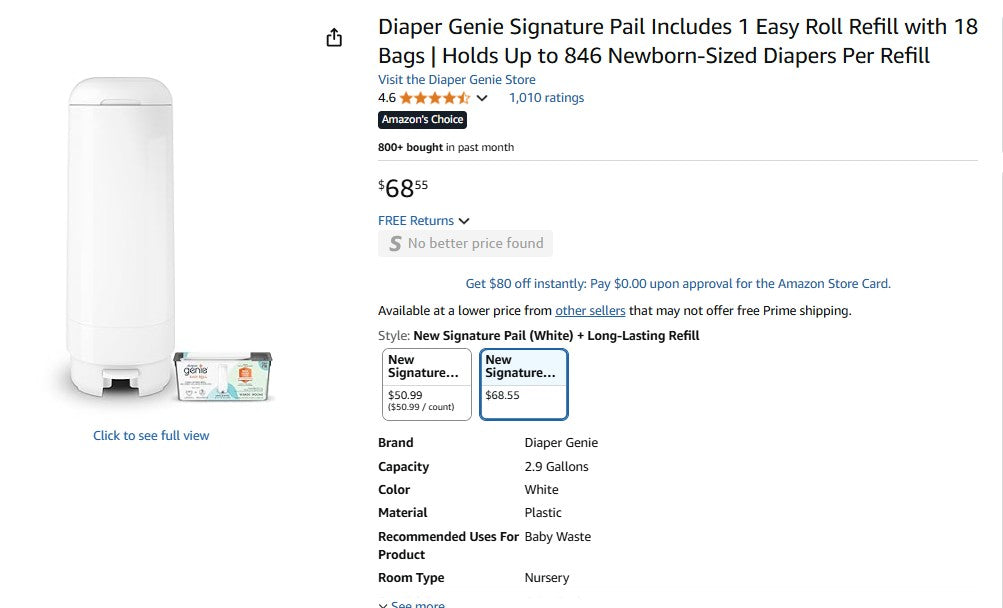Expand See more product details
This screenshot has width=1003, height=608.
[411, 602]
